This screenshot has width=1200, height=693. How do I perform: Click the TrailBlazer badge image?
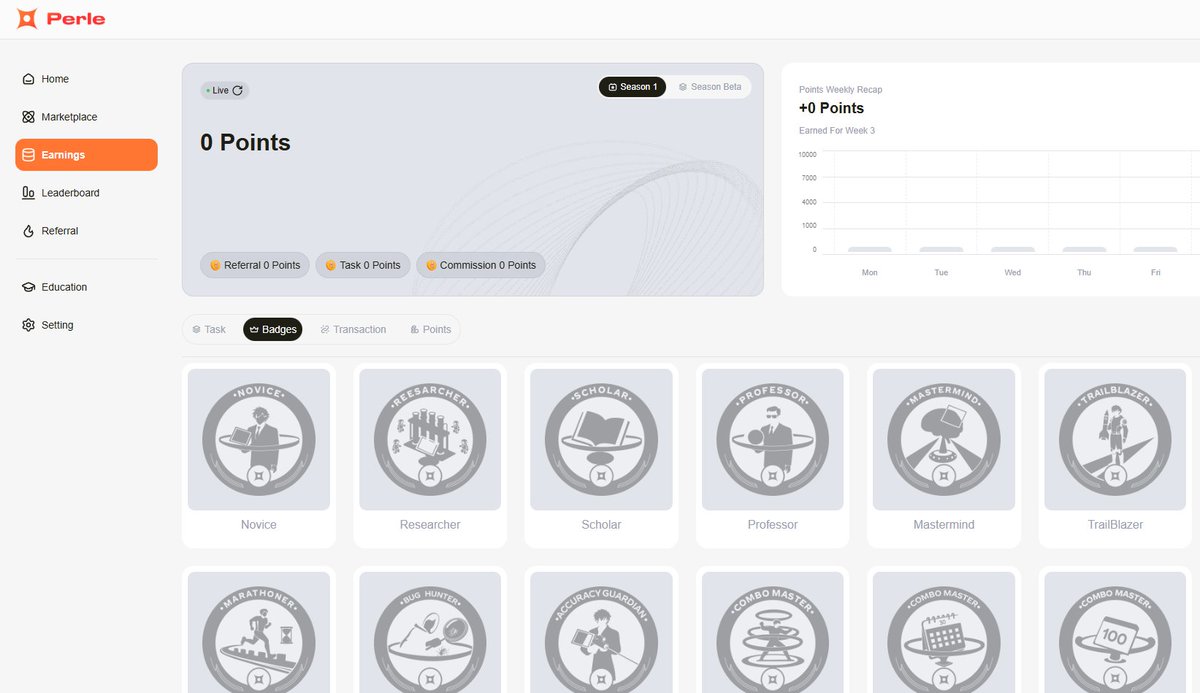tap(1115, 439)
